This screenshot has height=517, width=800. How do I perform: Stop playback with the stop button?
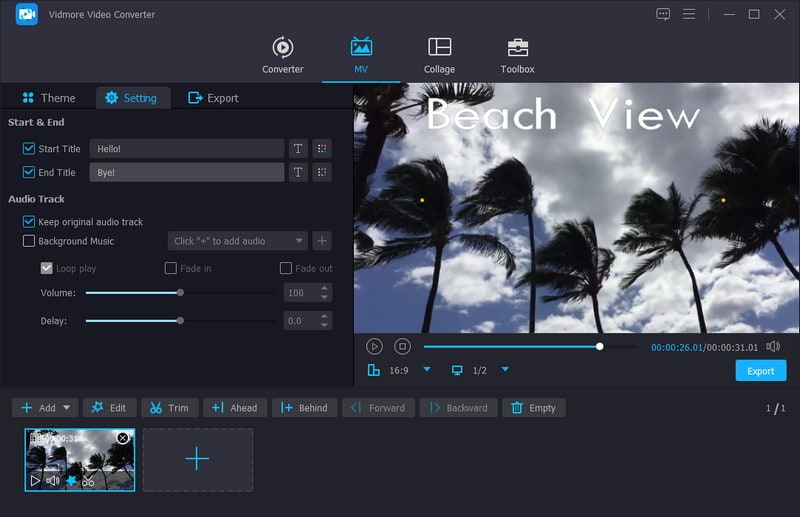coord(402,346)
